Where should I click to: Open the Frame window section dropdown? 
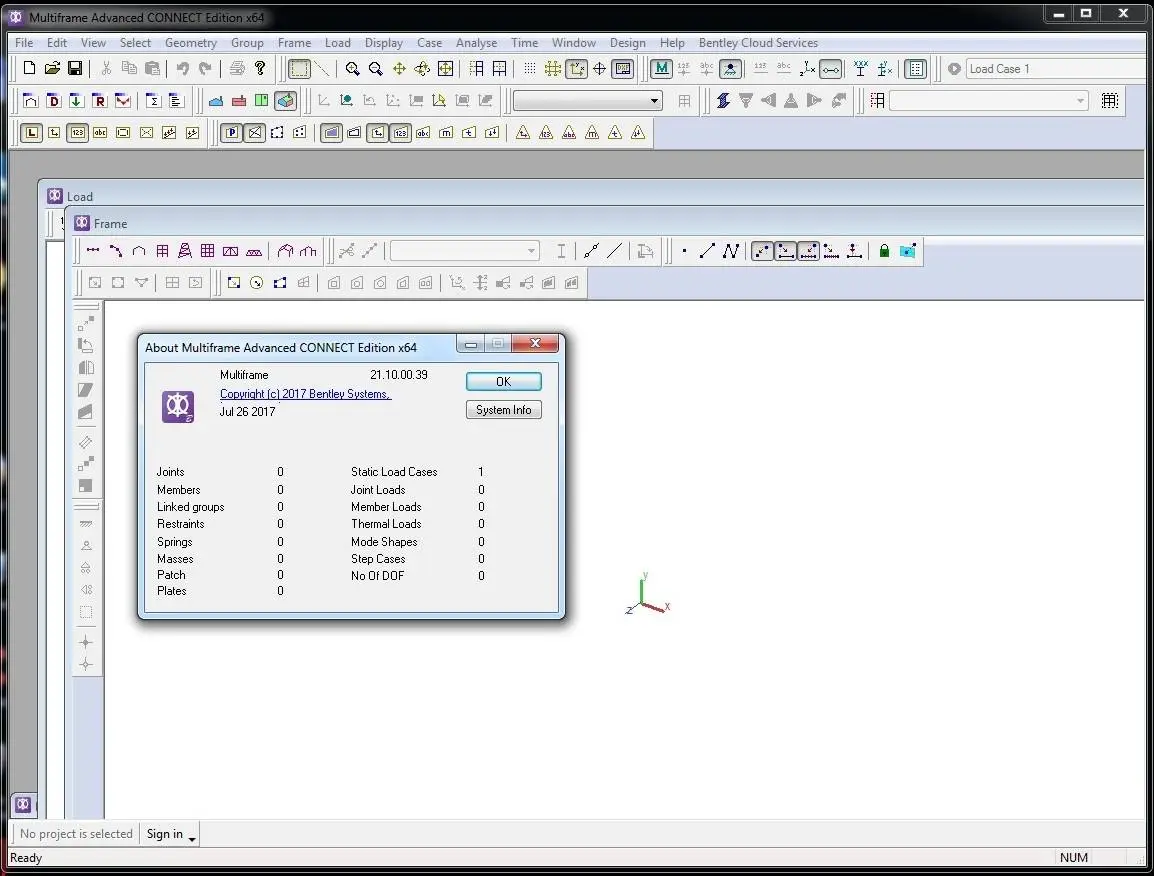click(x=464, y=251)
